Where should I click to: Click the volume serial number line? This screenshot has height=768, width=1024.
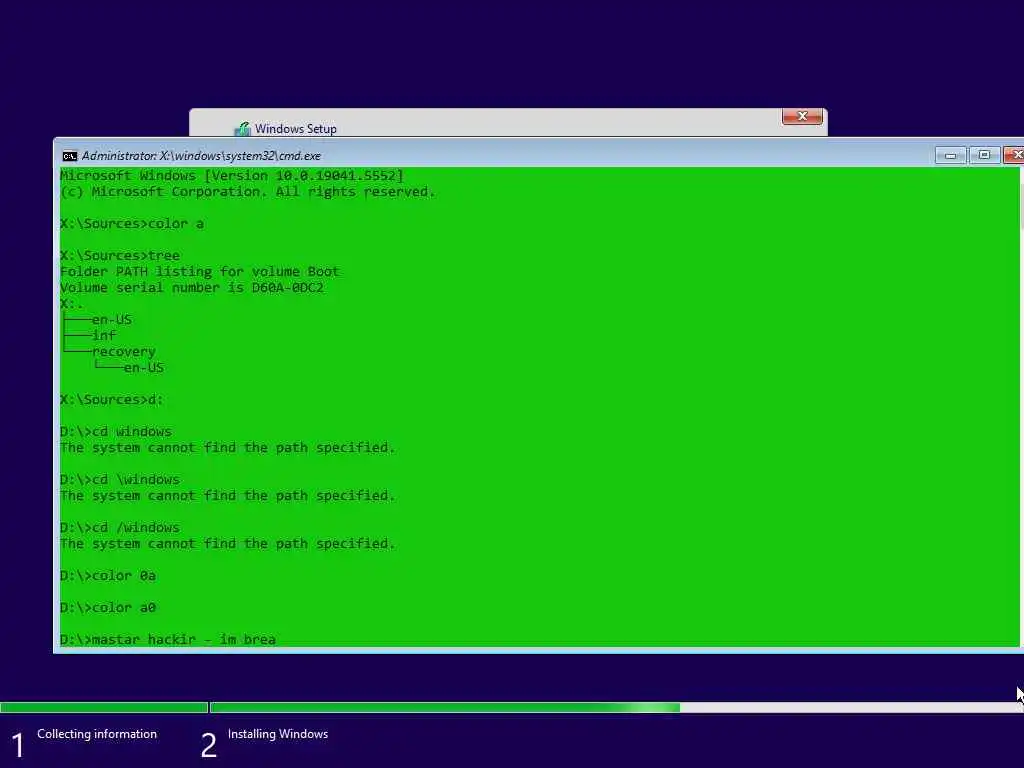(x=192, y=287)
